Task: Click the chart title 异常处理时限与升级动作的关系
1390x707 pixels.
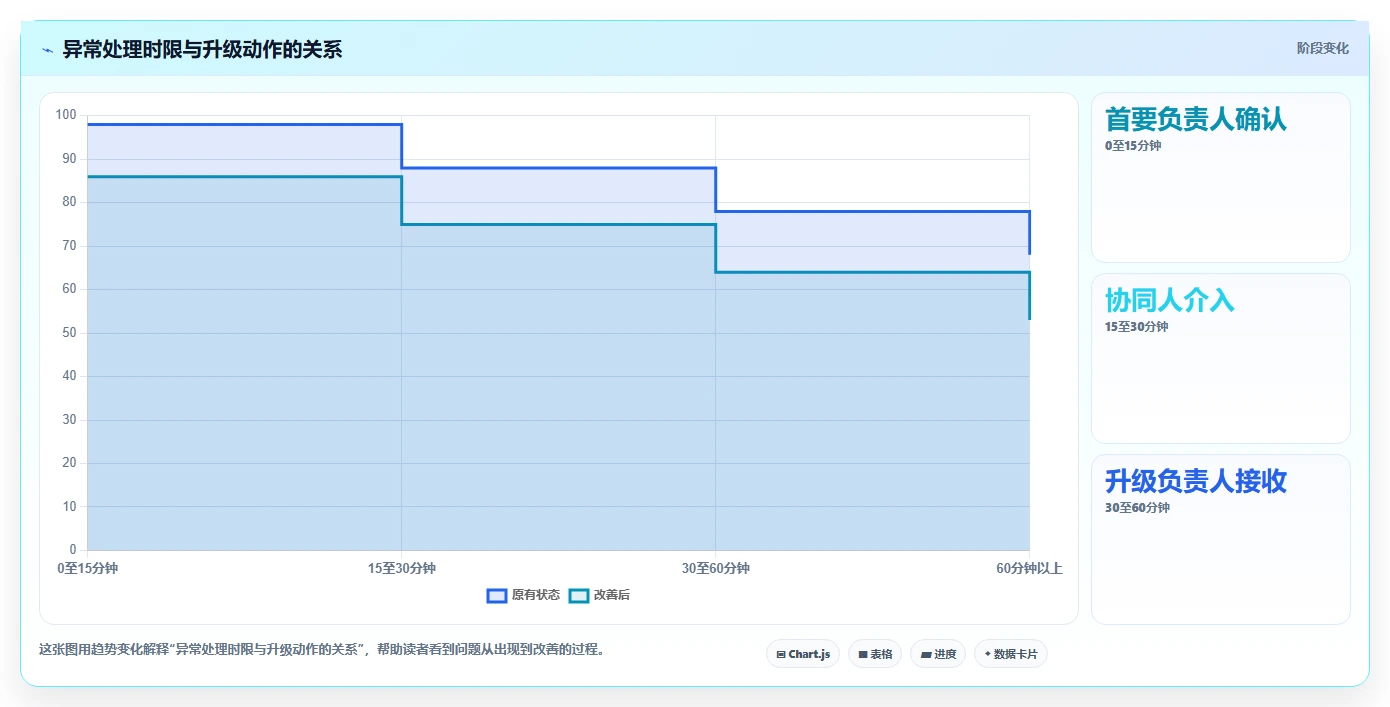Action: tap(202, 49)
